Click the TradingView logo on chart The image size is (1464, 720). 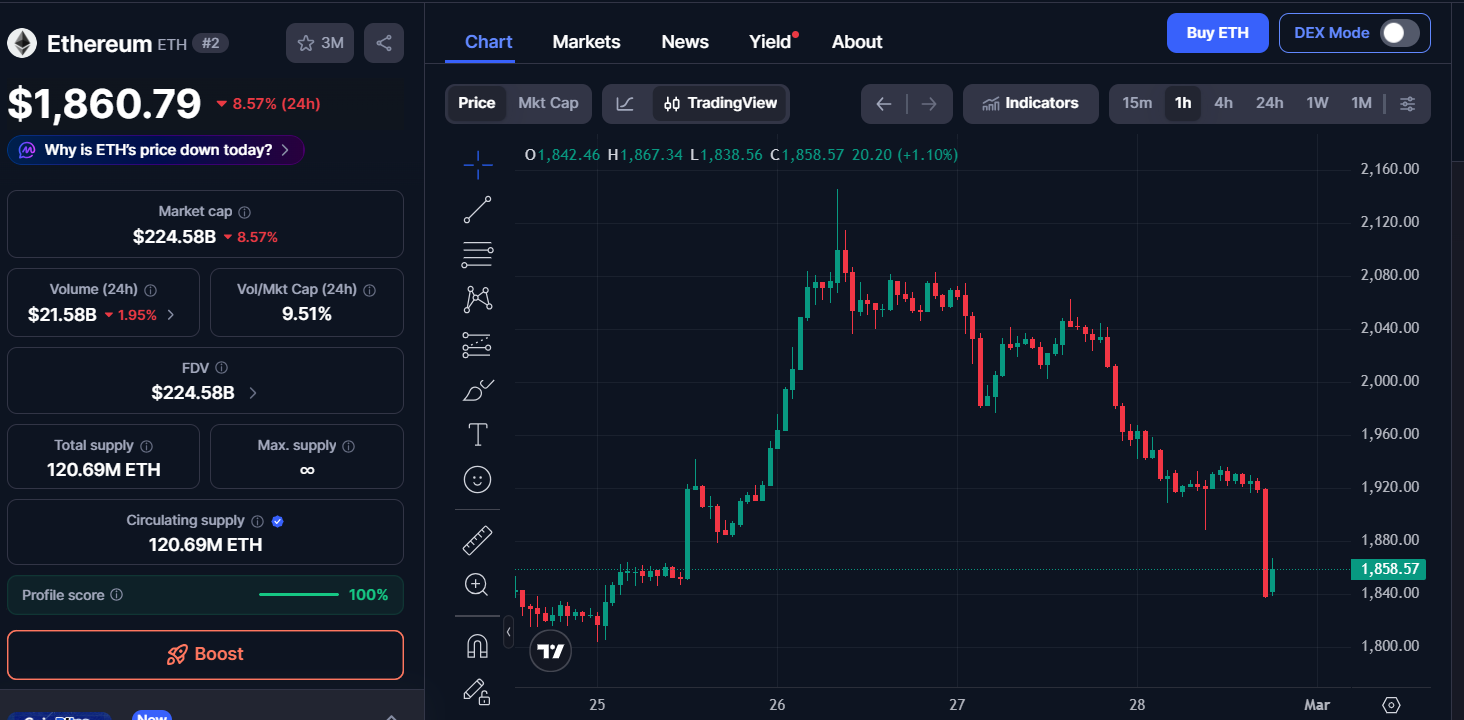pyautogui.click(x=550, y=651)
